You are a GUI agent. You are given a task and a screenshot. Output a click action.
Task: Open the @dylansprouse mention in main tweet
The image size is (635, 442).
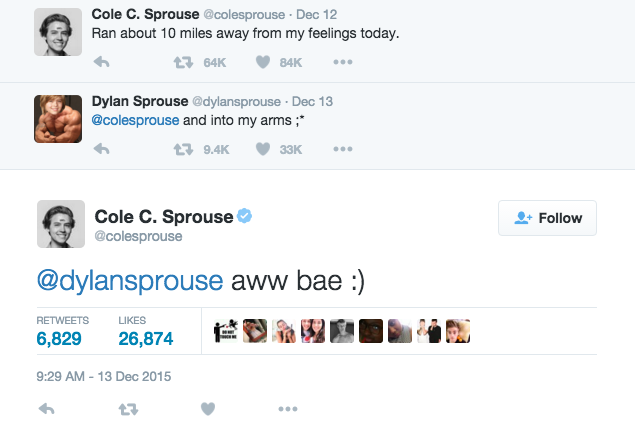(x=130, y=282)
